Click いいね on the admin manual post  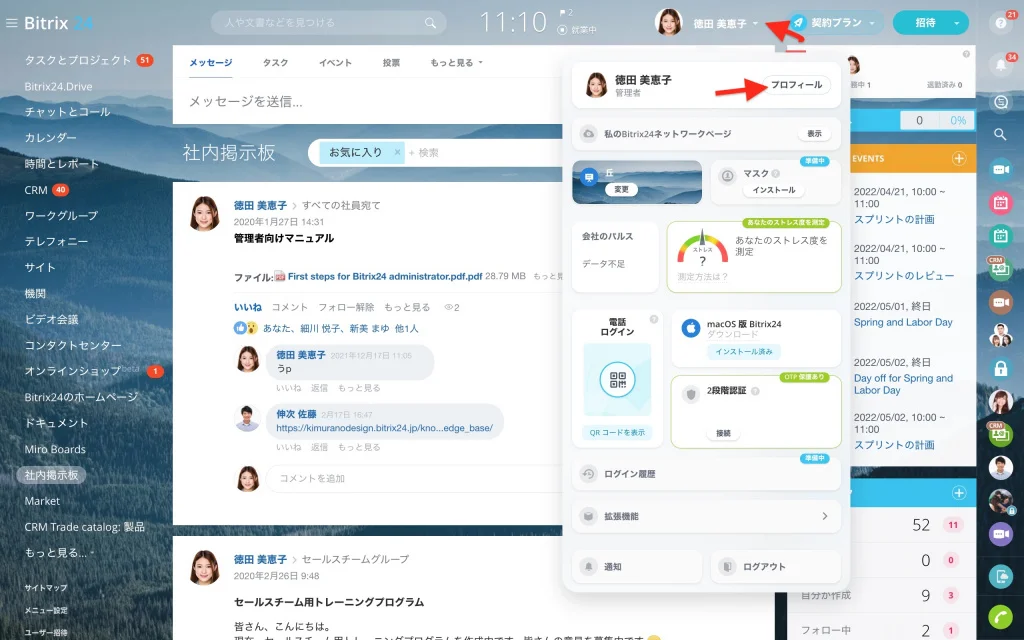click(x=248, y=307)
